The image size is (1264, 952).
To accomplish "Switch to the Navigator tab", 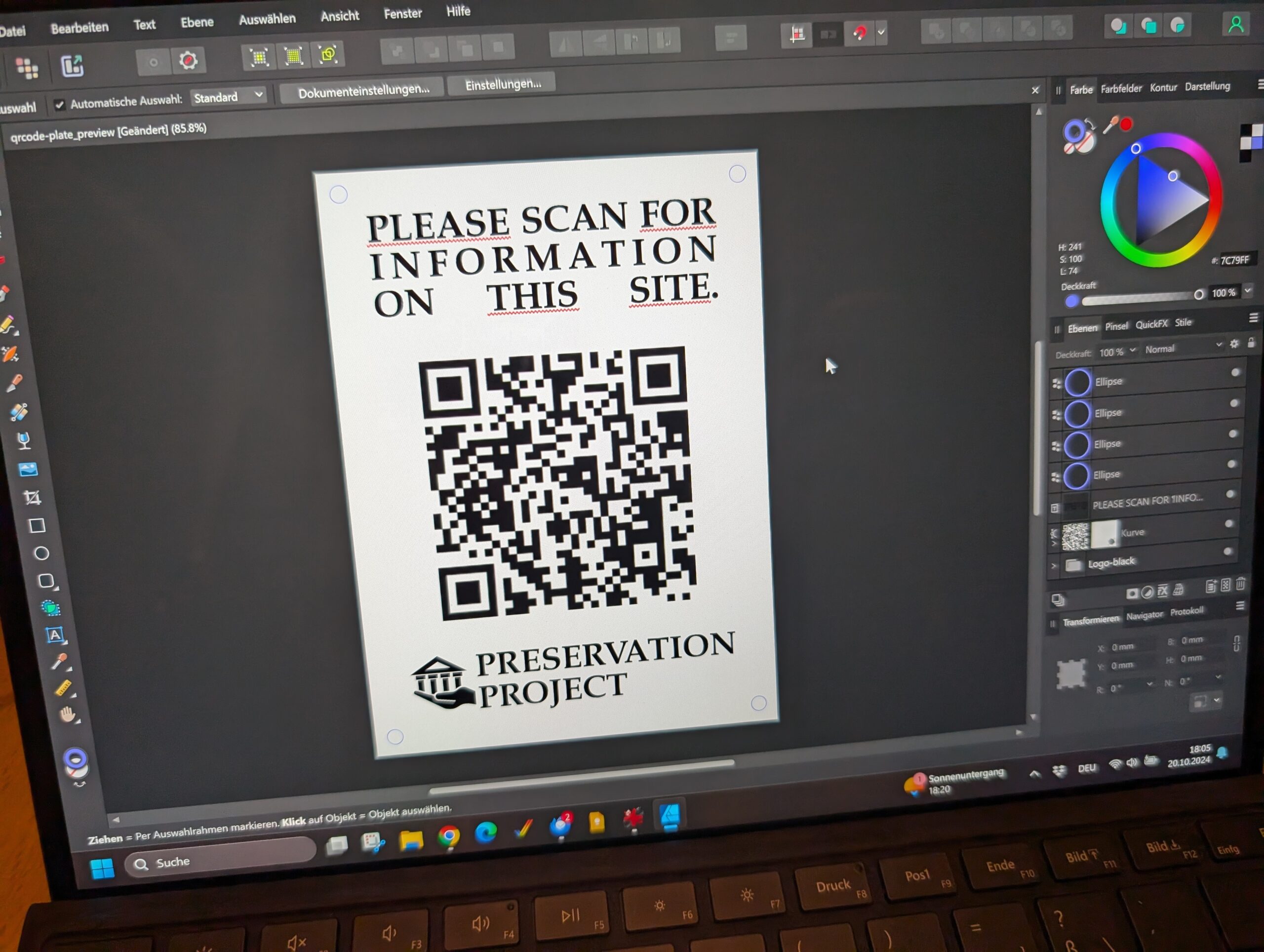I will (1144, 615).
